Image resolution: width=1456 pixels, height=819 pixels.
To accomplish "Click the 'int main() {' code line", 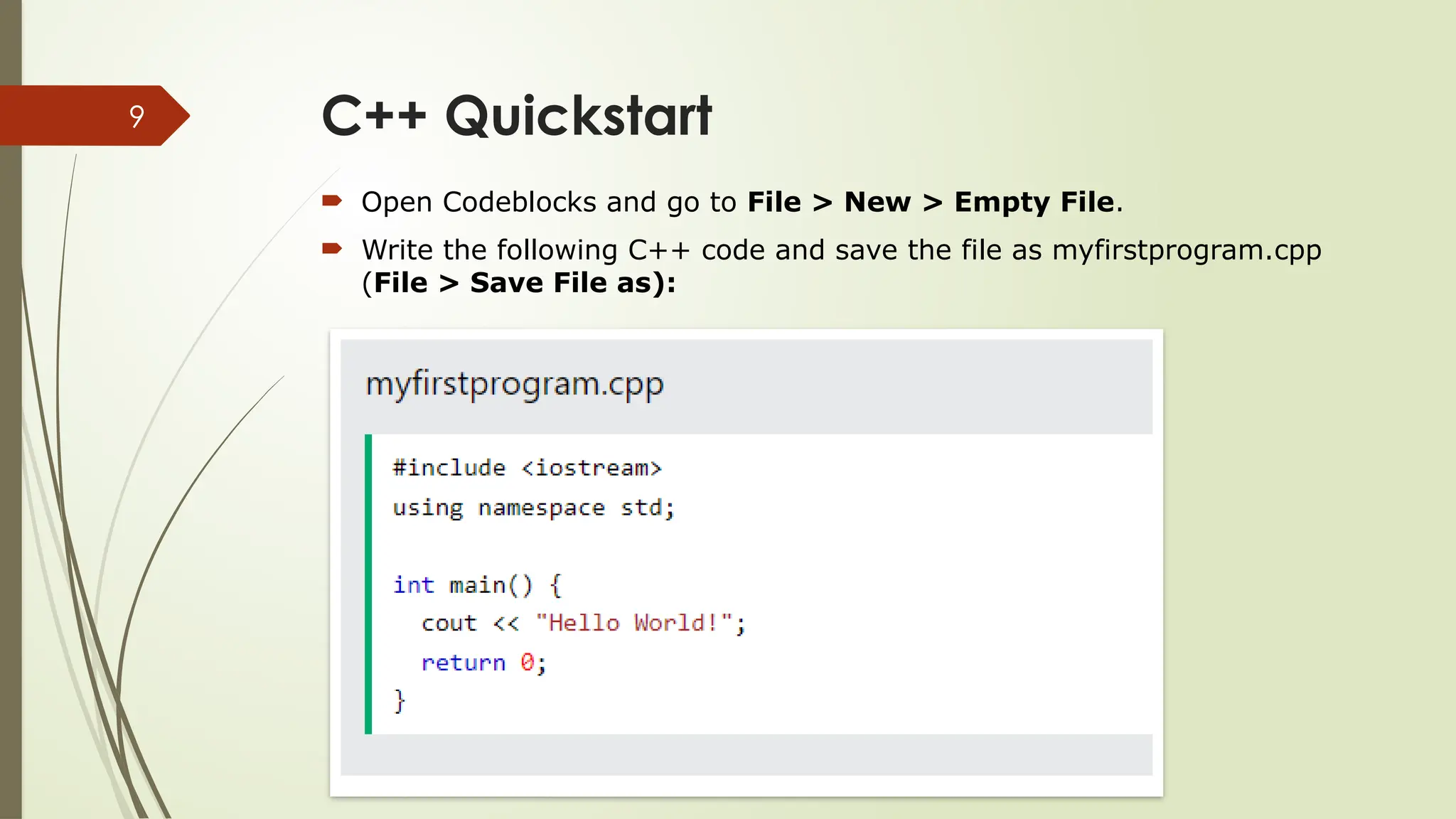I will (477, 585).
